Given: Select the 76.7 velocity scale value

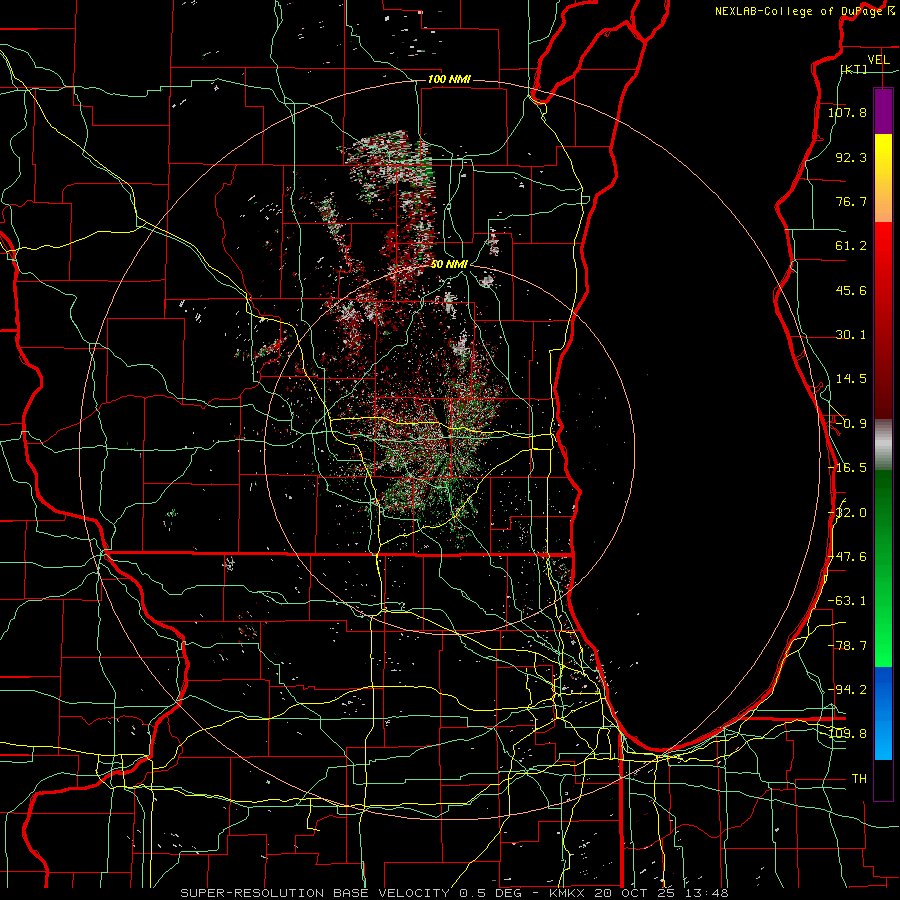Looking at the screenshot, I should click(851, 201).
